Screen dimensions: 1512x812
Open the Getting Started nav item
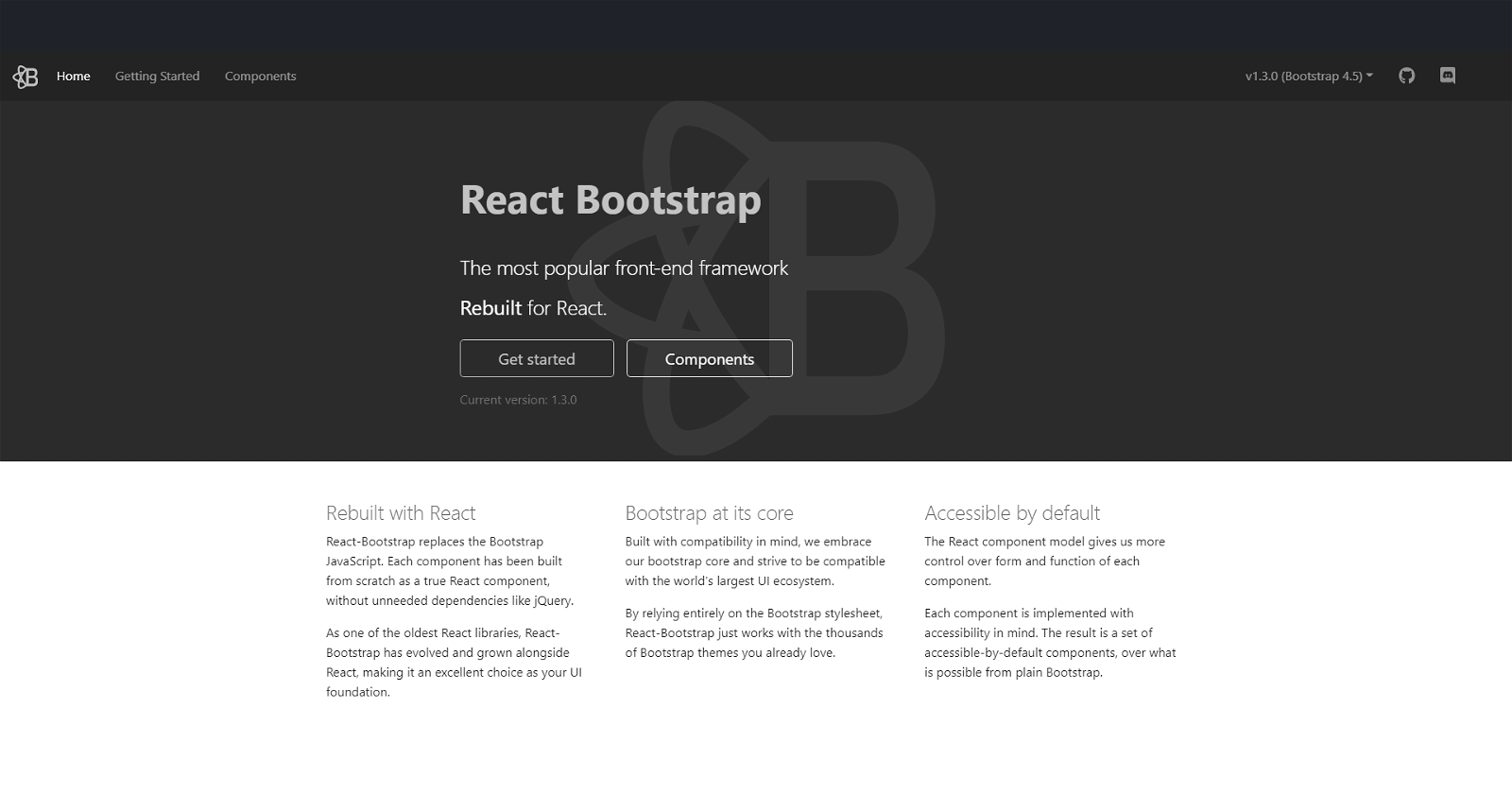click(158, 76)
